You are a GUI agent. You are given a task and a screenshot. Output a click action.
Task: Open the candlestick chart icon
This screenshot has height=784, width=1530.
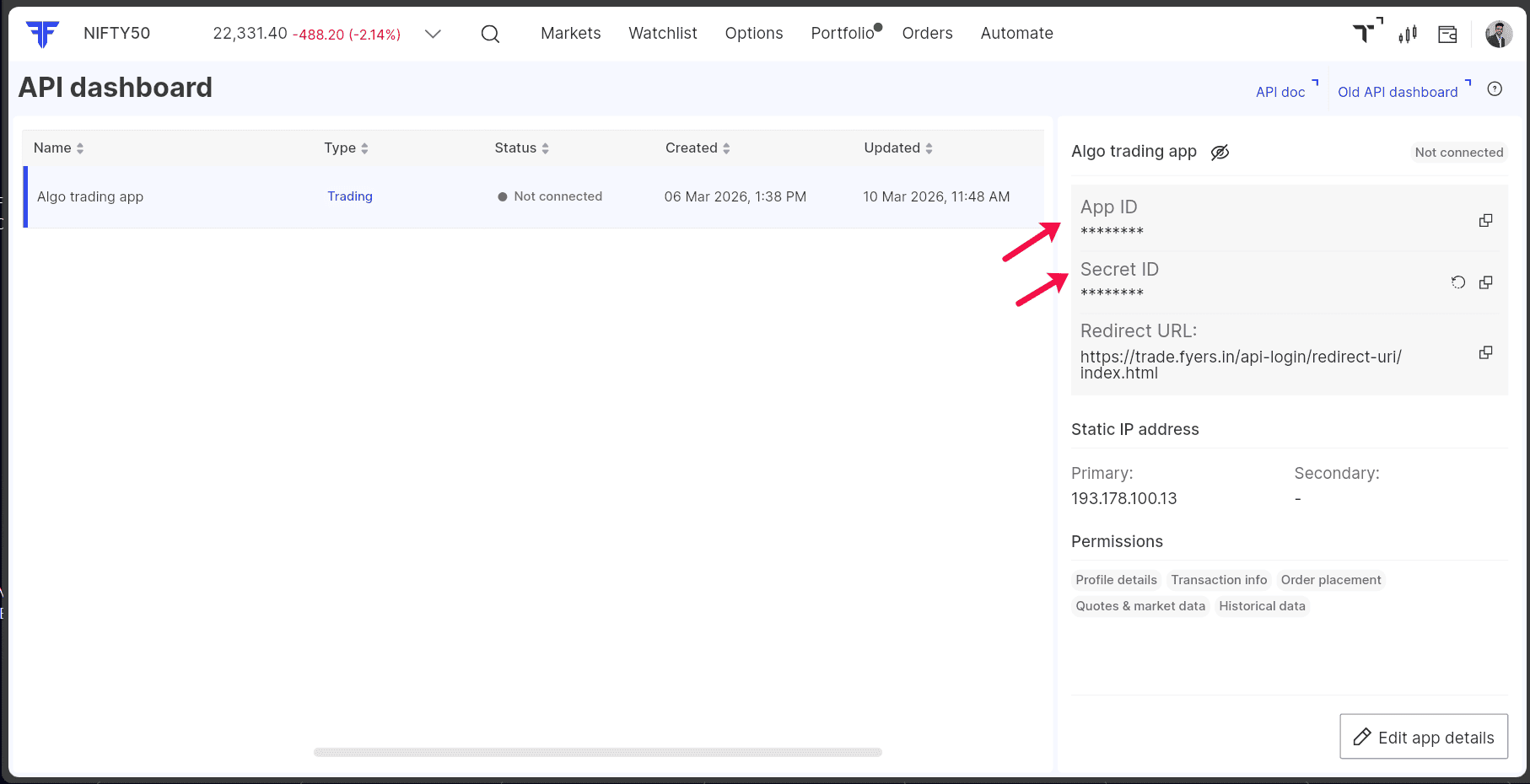coord(1407,35)
